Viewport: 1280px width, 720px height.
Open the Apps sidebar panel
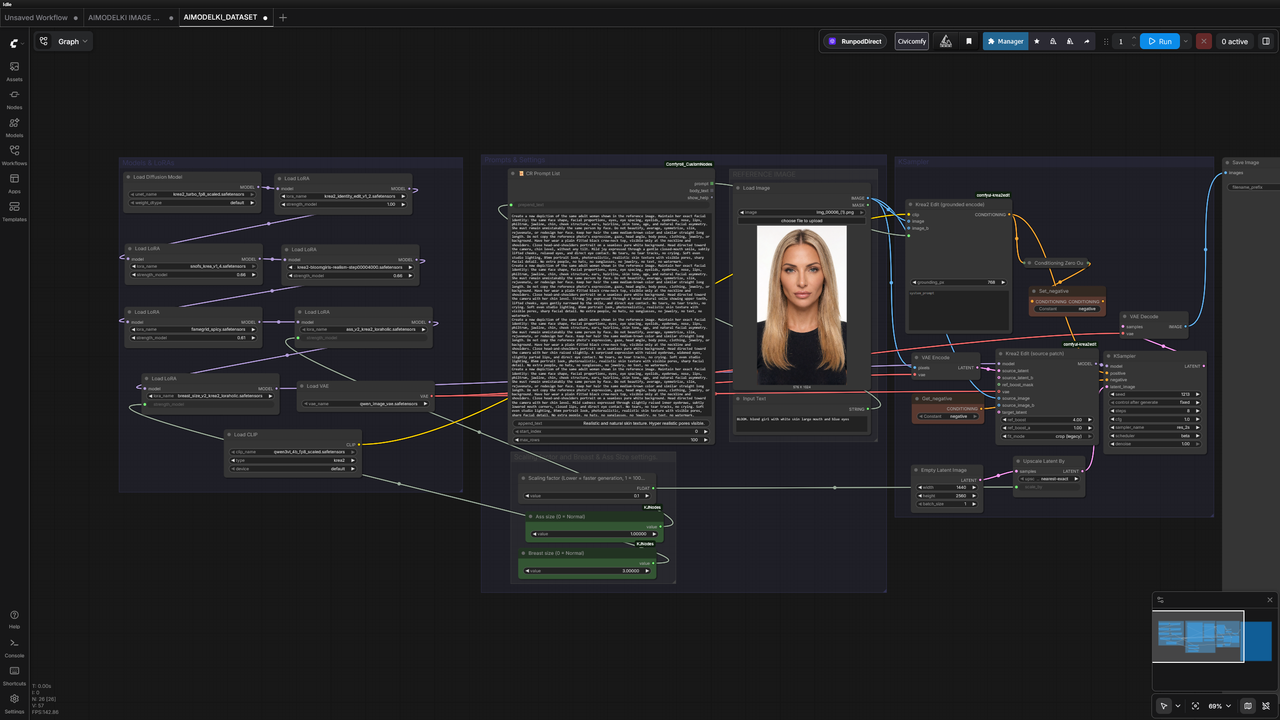(14, 183)
